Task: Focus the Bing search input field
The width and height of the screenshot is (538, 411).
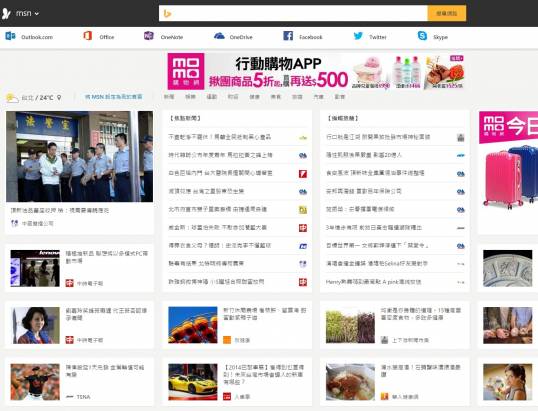Action: point(293,13)
